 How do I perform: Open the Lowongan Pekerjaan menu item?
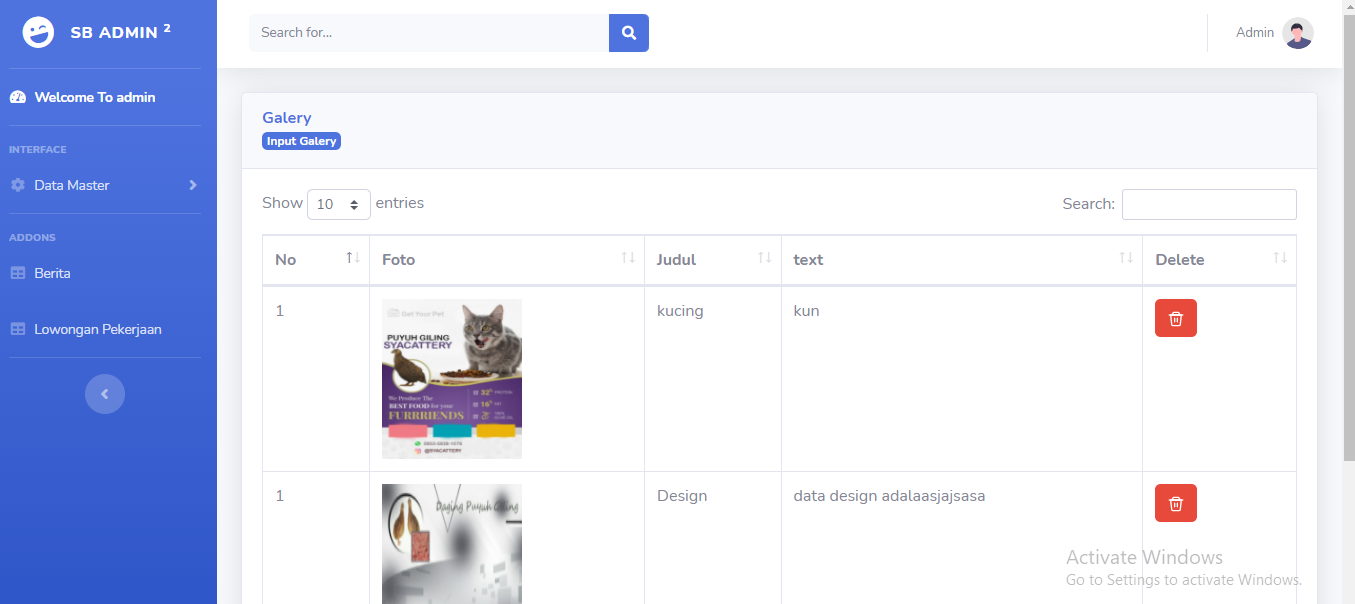[98, 329]
